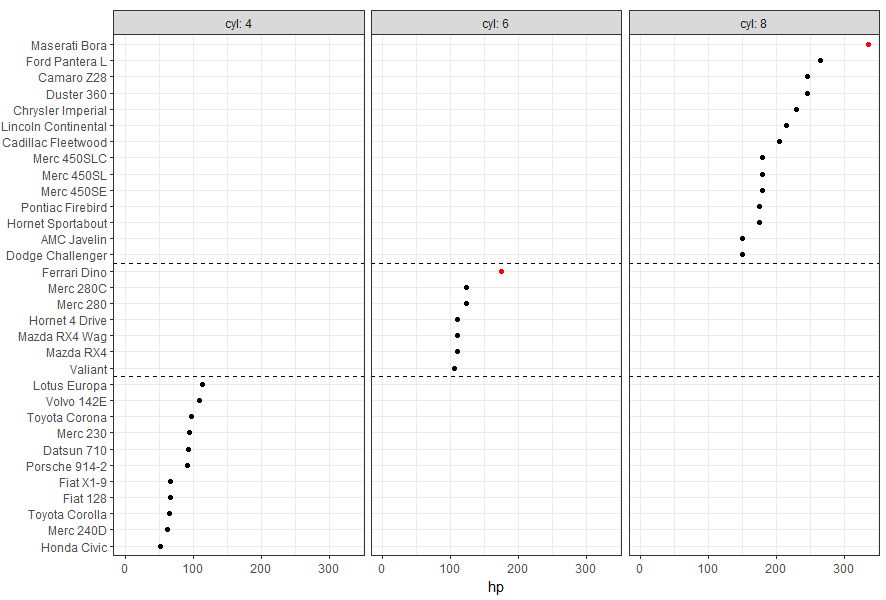Select the Cadillac Fleetwood data point
886x600 pixels.
point(780,142)
